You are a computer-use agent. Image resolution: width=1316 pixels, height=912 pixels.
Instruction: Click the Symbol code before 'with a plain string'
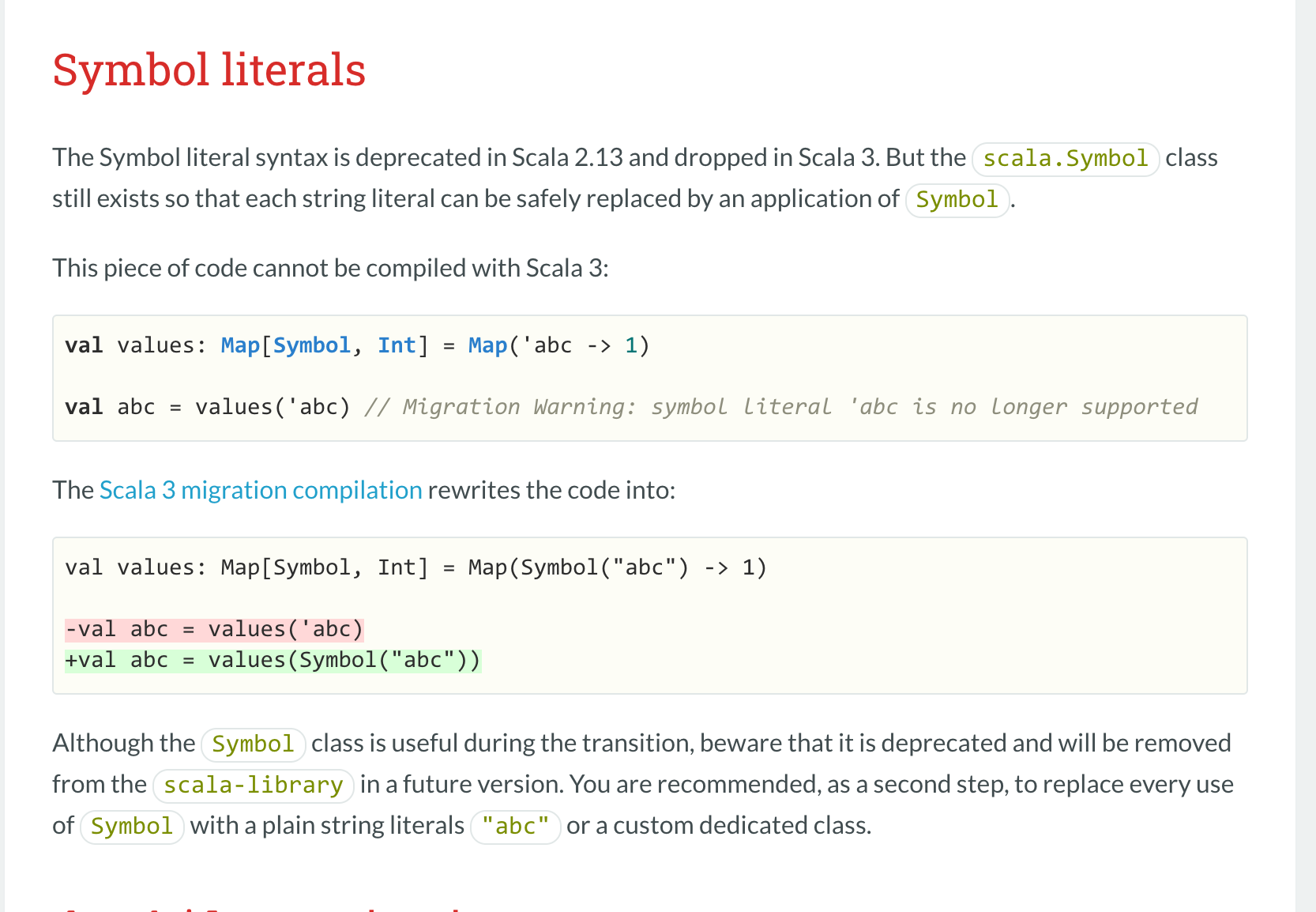[x=132, y=826]
